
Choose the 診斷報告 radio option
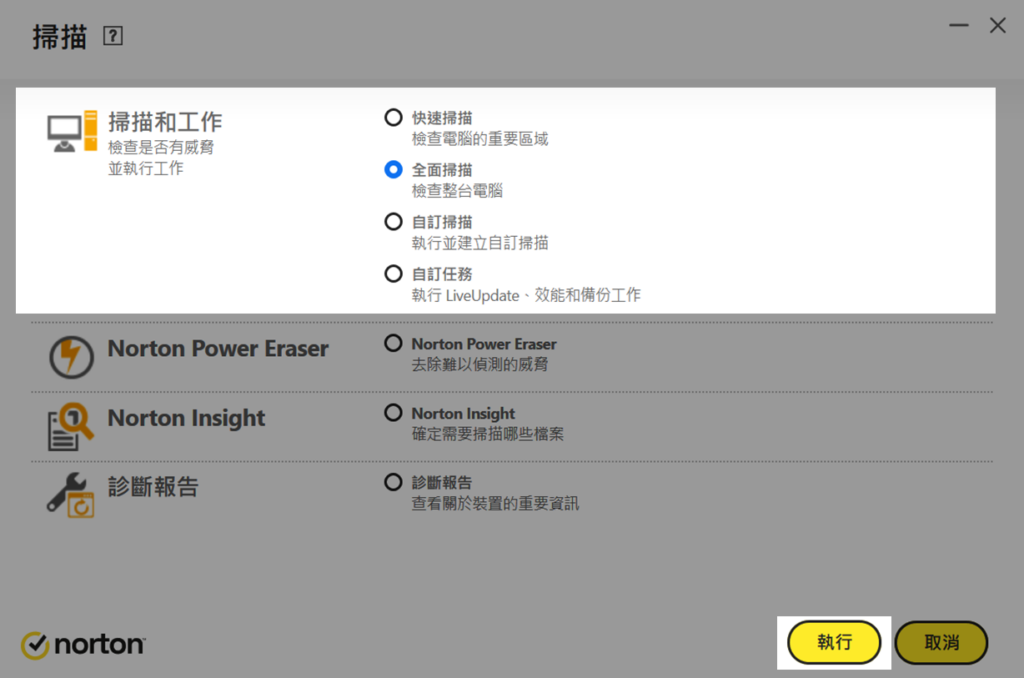[393, 482]
